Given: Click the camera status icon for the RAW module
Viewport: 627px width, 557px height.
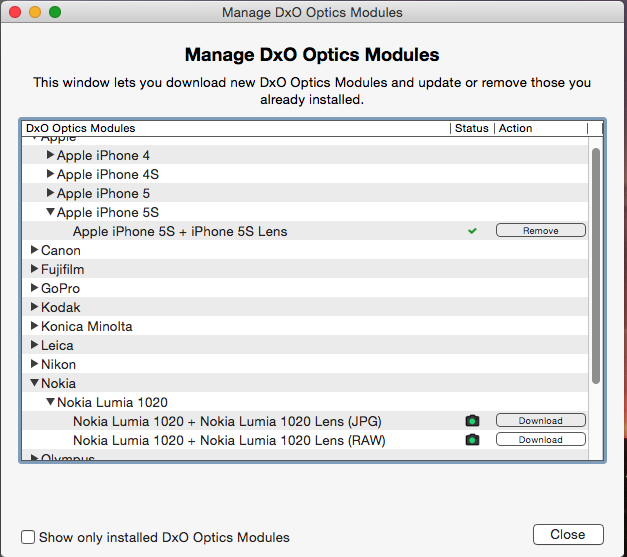Looking at the screenshot, I should [x=472, y=440].
